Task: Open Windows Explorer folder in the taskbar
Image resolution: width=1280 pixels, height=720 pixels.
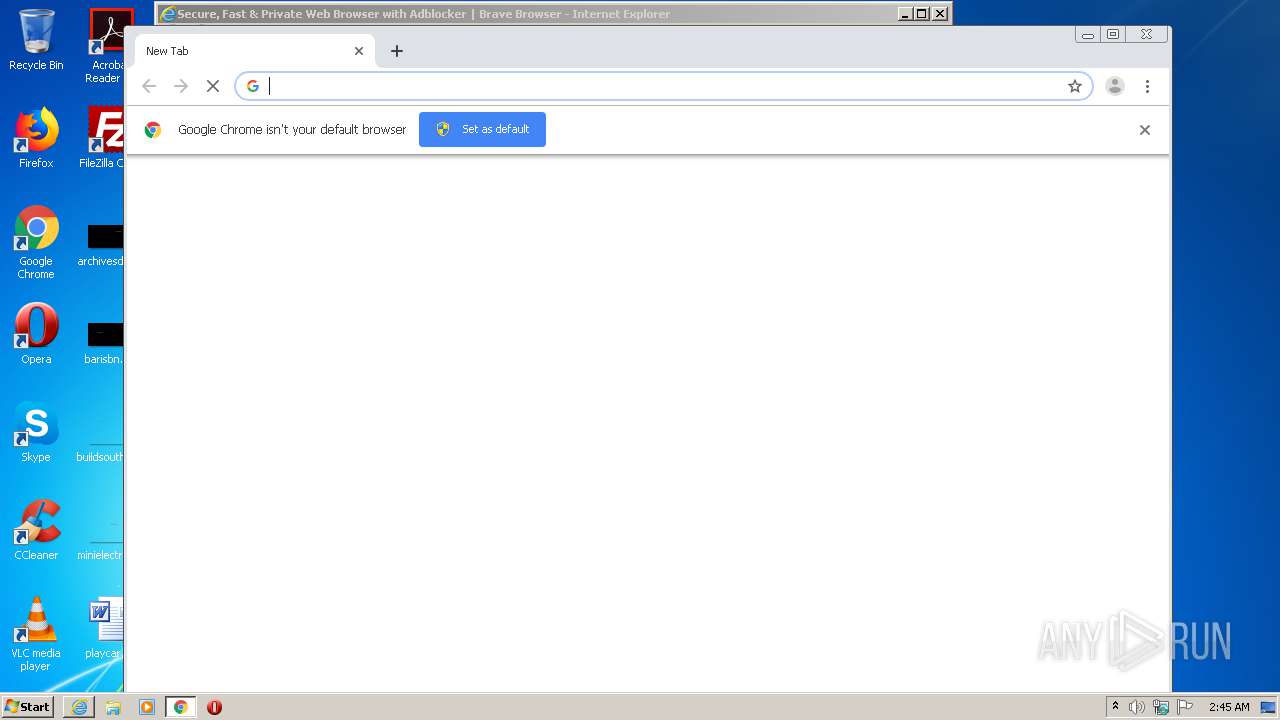Action: [x=113, y=707]
